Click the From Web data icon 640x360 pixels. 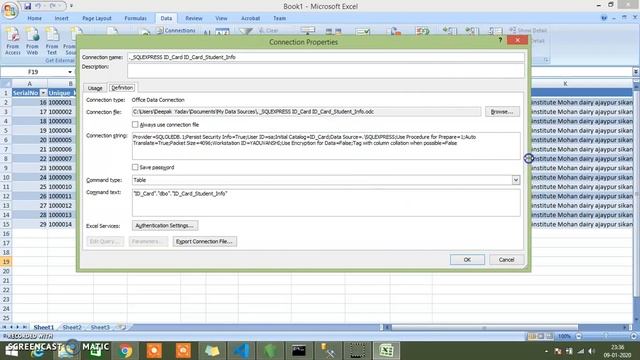32,41
